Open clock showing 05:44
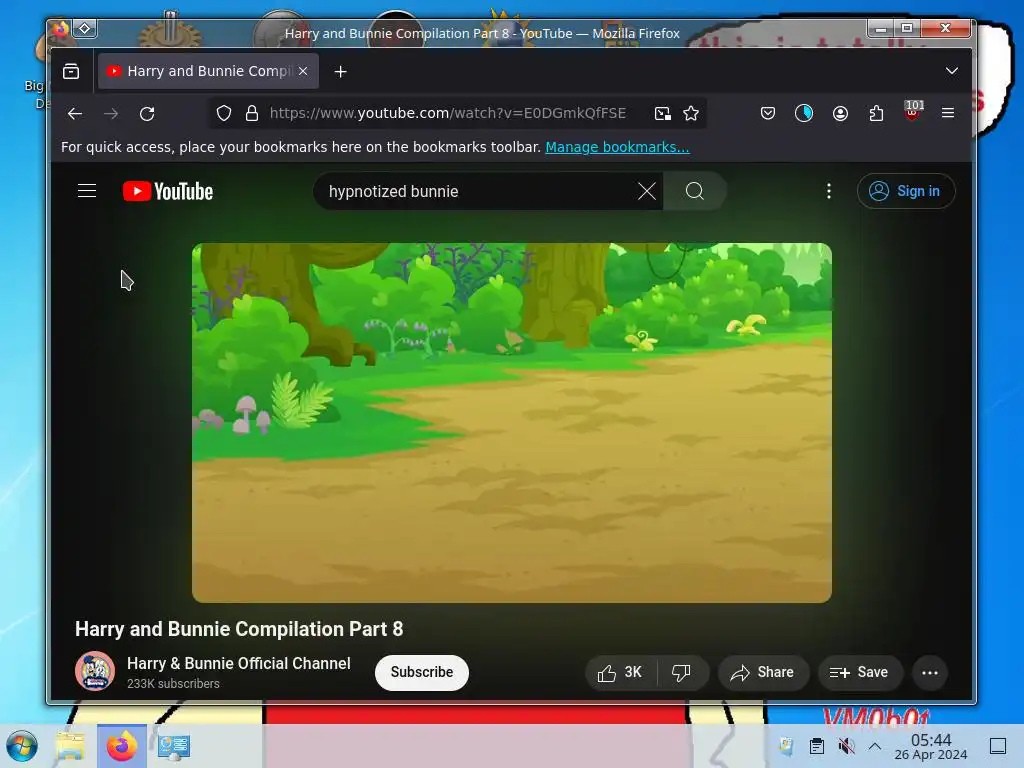The height and width of the screenshot is (768, 1024). point(931,746)
